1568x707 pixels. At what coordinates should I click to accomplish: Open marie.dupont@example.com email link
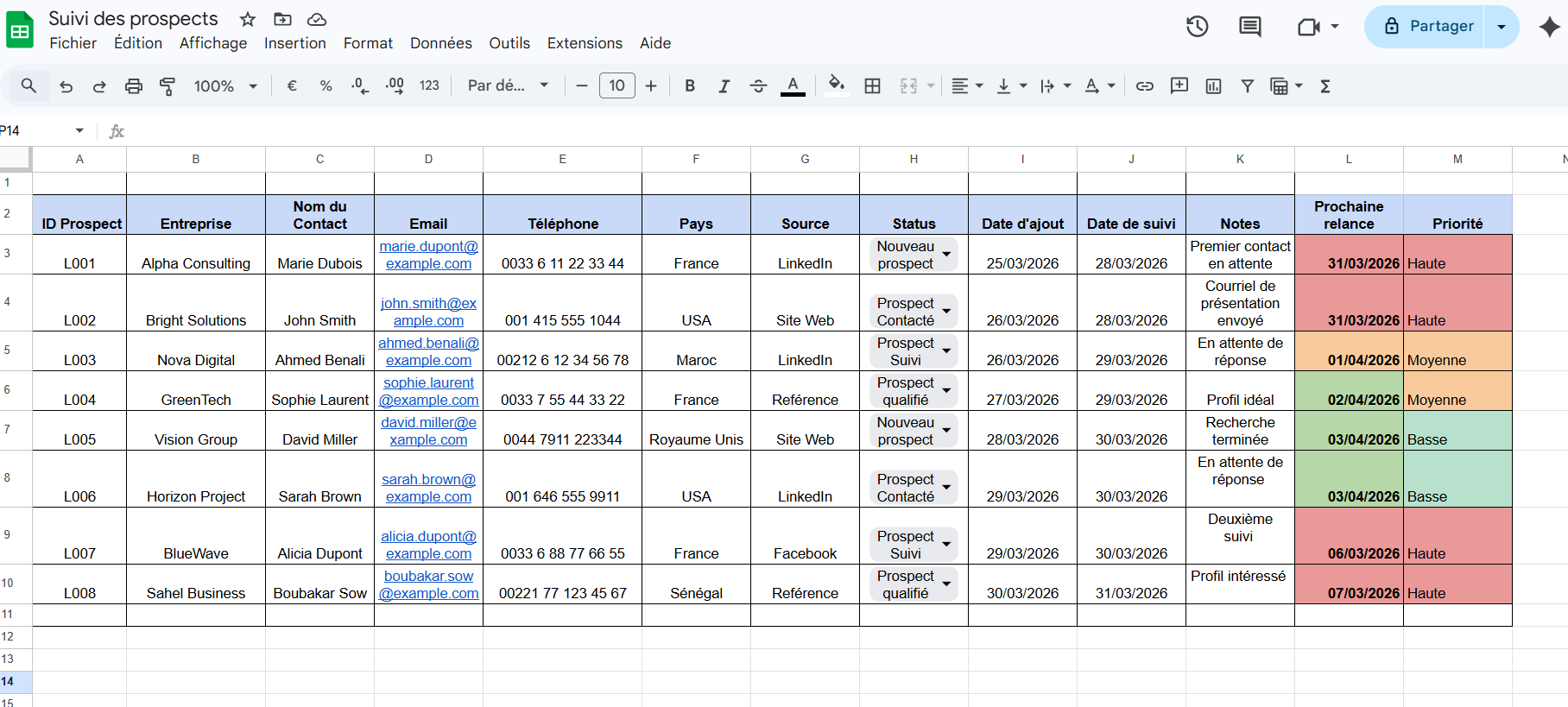pos(428,255)
